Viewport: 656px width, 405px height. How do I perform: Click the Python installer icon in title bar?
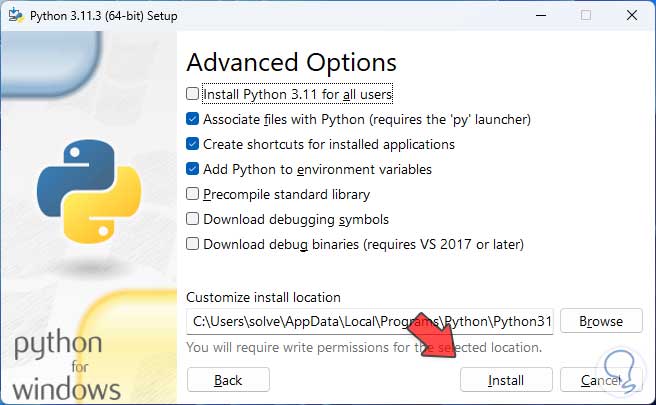(15, 15)
